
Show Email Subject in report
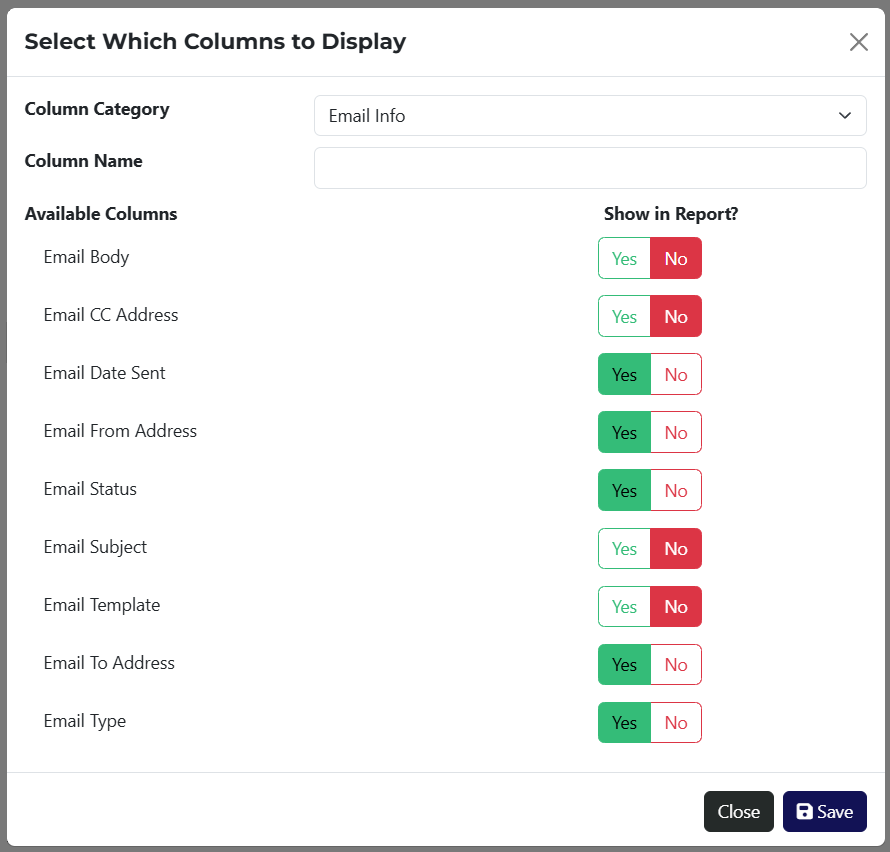(624, 548)
